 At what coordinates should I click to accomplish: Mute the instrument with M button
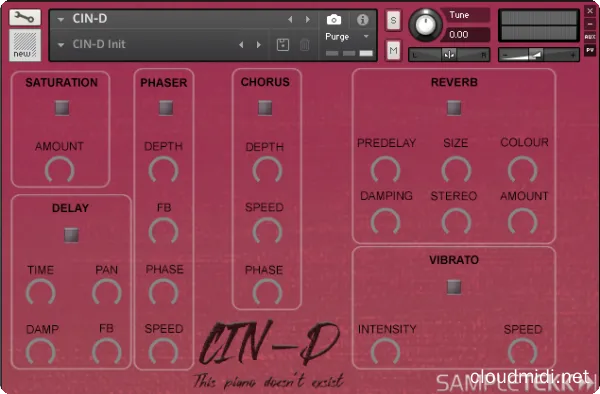(393, 50)
